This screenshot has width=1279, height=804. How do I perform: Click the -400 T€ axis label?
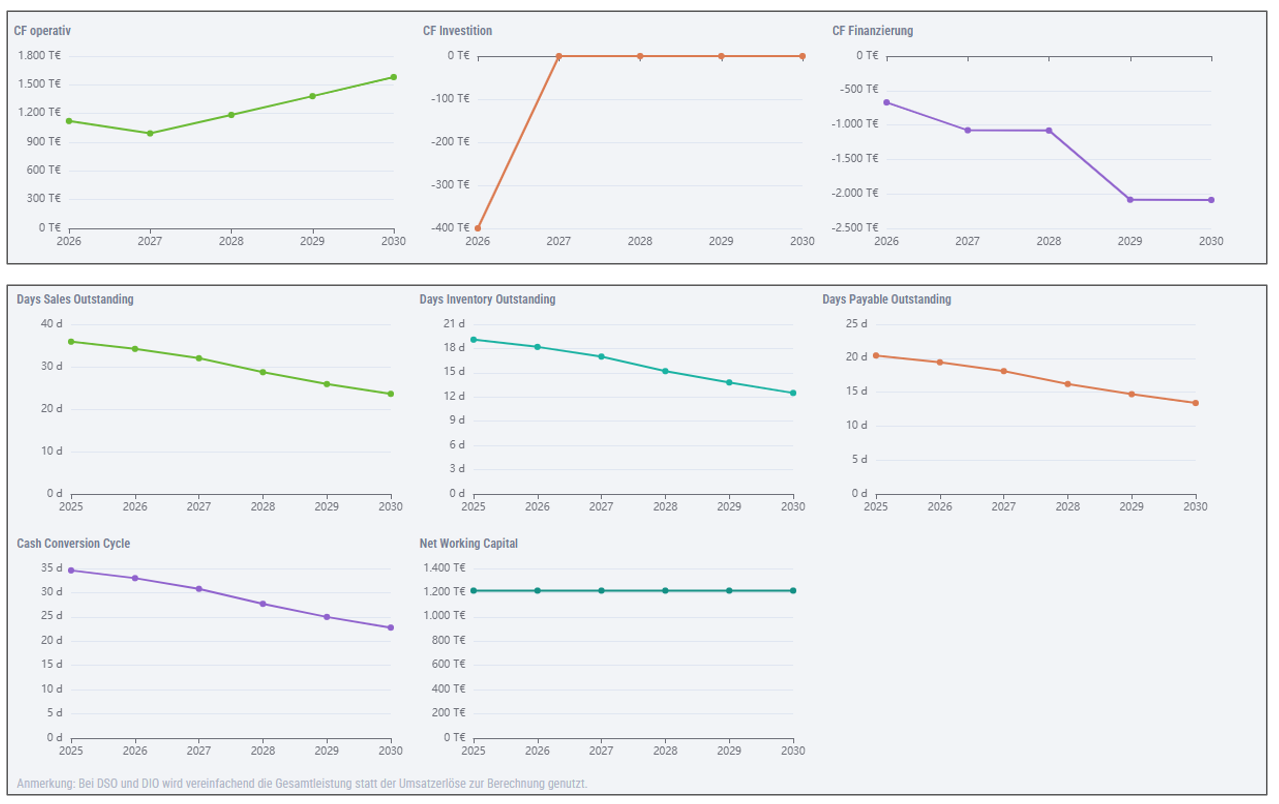[x=450, y=227]
